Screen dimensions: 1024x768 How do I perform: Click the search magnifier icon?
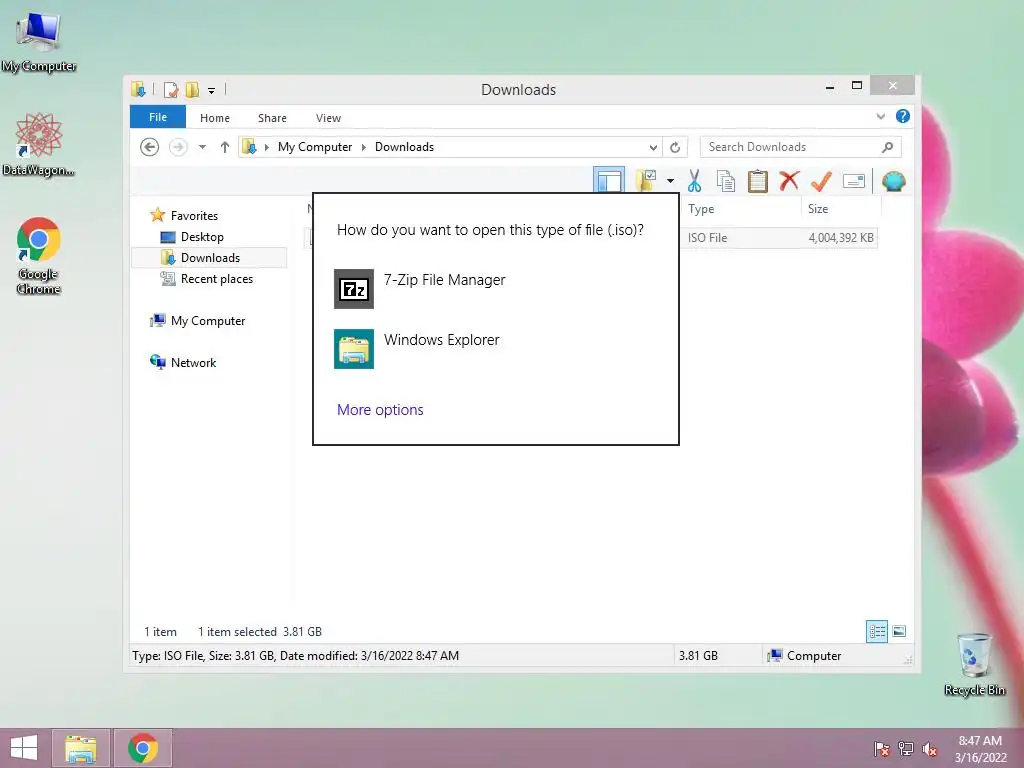tap(888, 147)
